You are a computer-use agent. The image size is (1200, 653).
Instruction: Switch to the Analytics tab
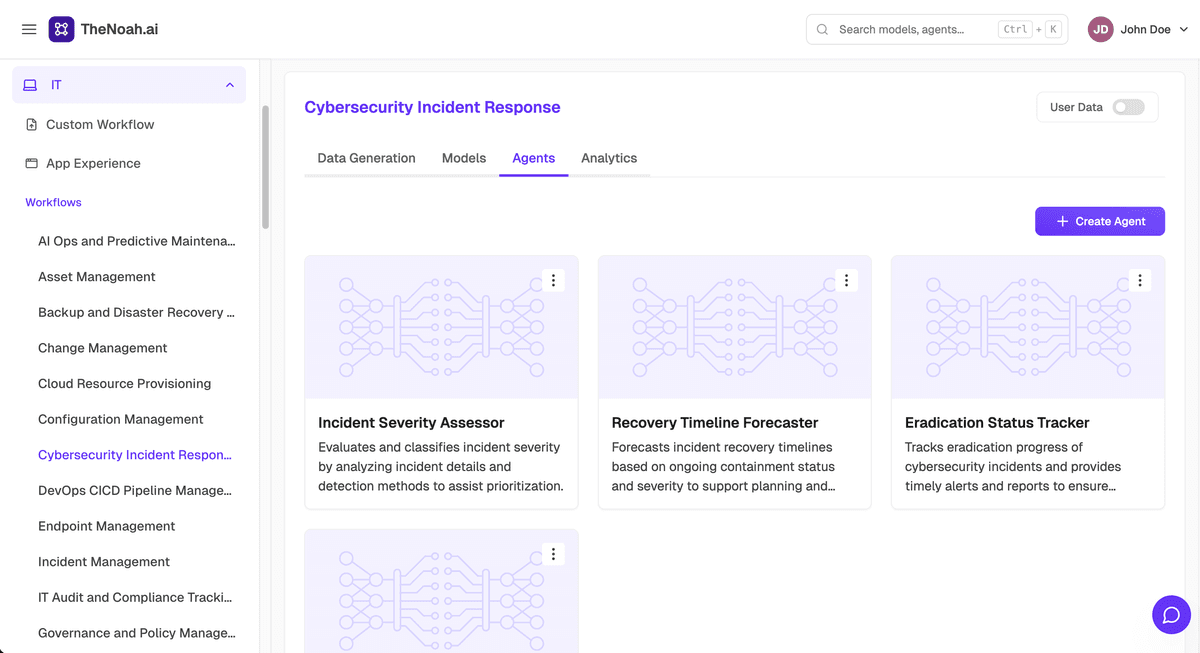(609, 158)
